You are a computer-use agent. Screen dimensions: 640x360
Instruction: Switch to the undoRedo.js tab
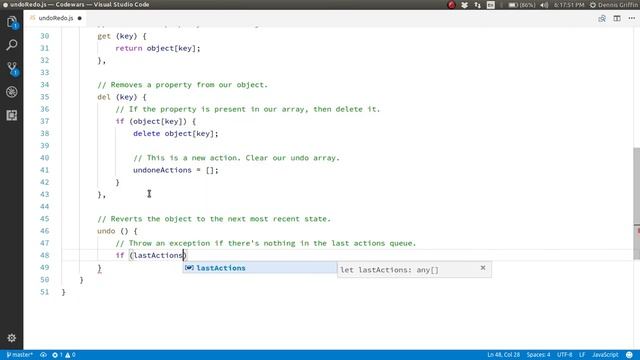pos(56,18)
